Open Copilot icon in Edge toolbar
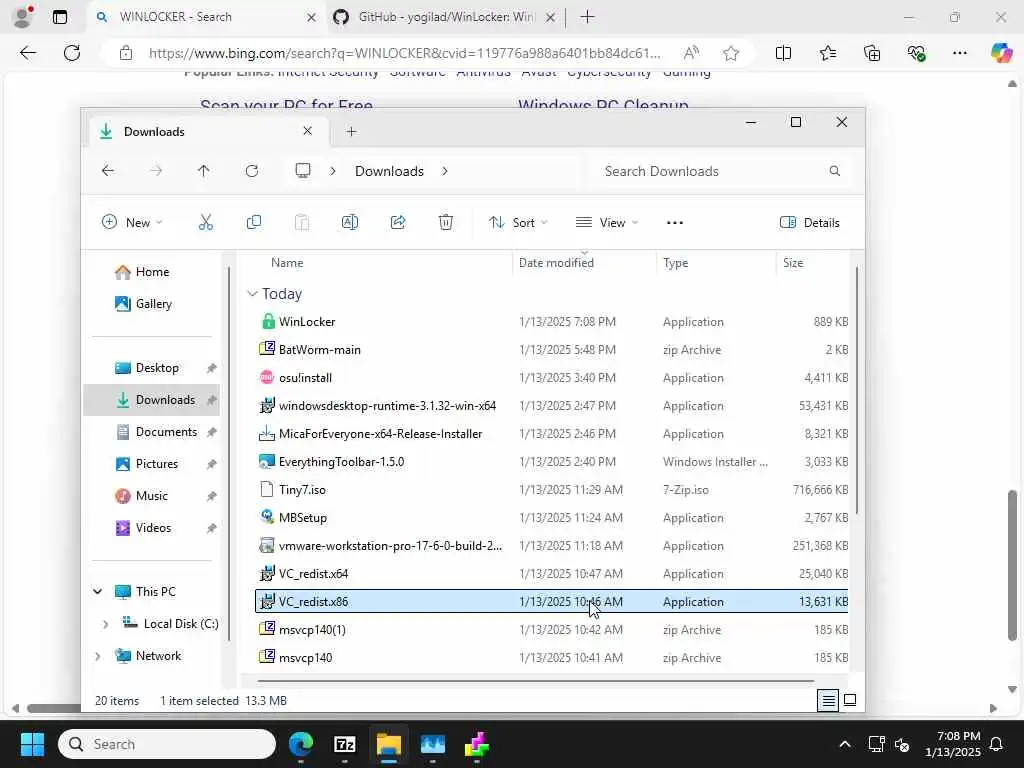 pos(1001,53)
